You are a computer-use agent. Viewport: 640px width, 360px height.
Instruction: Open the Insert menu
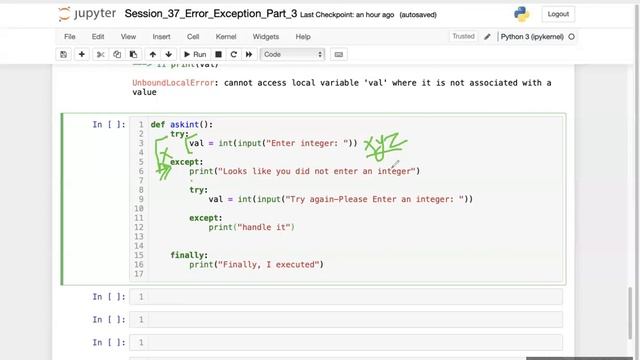click(161, 37)
